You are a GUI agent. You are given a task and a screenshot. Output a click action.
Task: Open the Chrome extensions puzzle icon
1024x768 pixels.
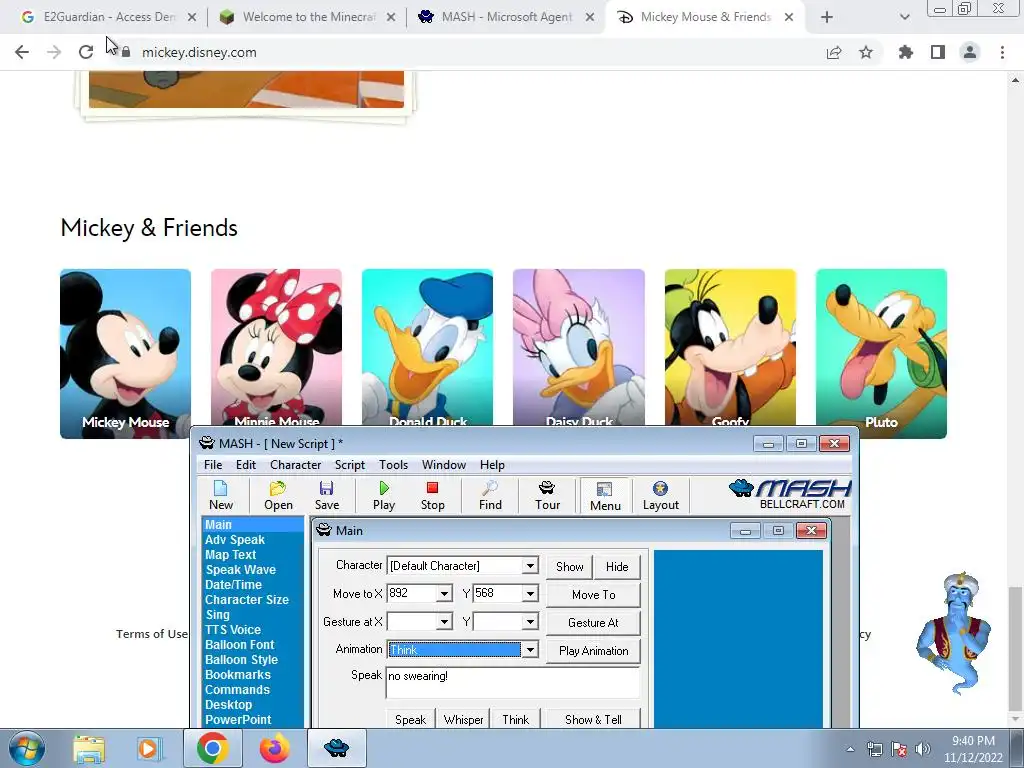(905, 52)
